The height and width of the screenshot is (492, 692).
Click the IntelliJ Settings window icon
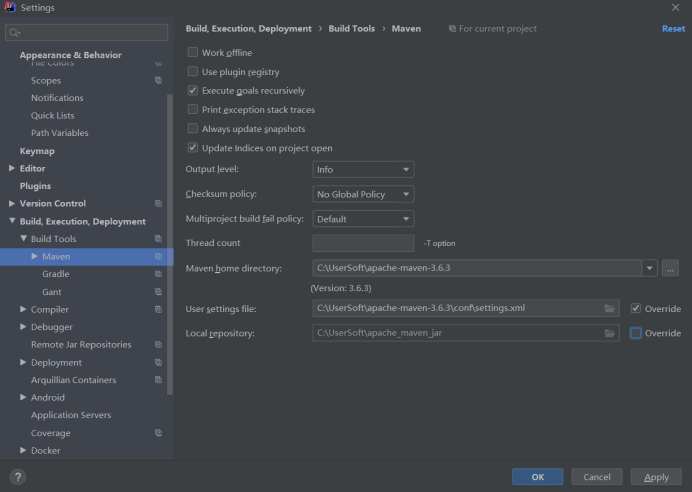click(x=10, y=7)
